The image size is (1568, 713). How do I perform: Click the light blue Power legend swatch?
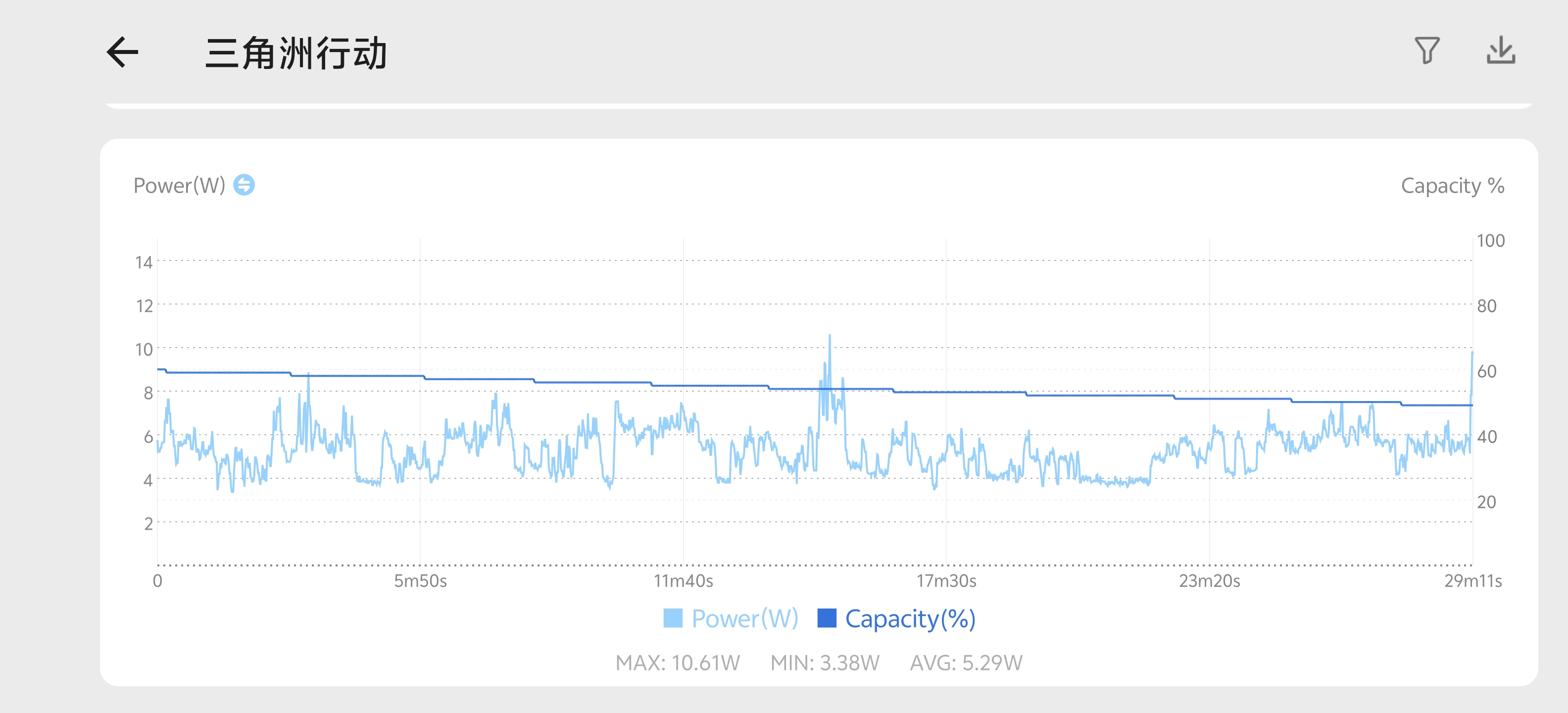tap(673, 618)
